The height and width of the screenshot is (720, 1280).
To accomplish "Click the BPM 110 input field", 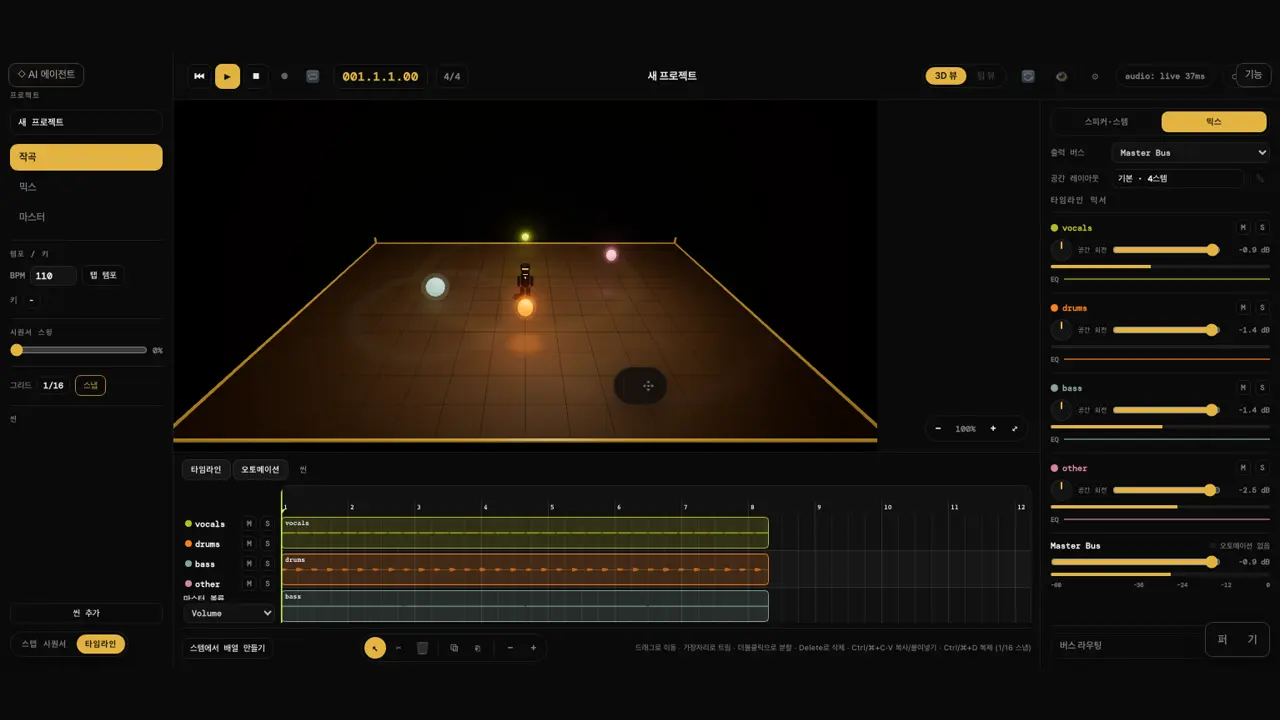I will (x=53, y=275).
